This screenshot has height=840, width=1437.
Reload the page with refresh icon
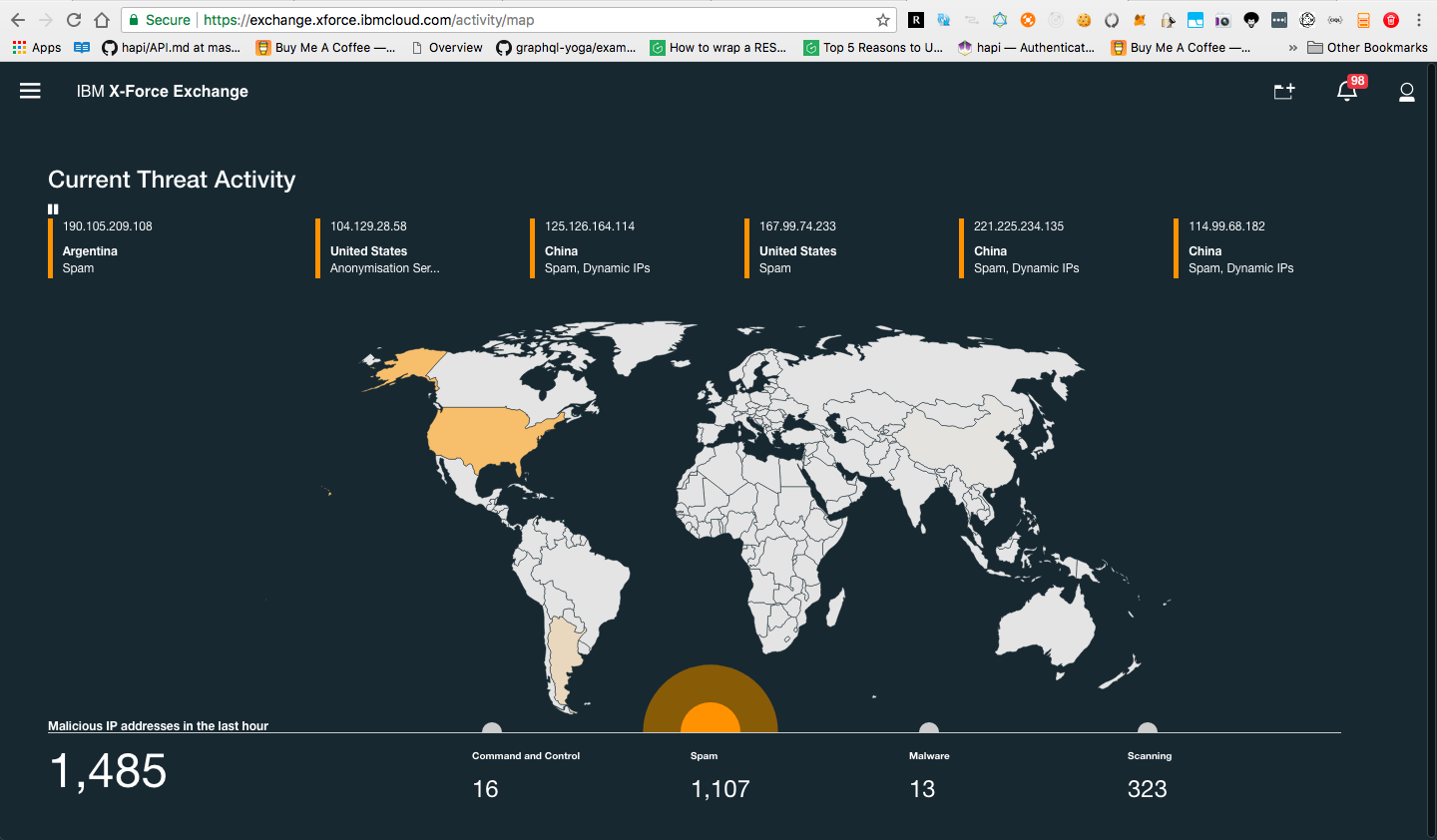click(74, 20)
